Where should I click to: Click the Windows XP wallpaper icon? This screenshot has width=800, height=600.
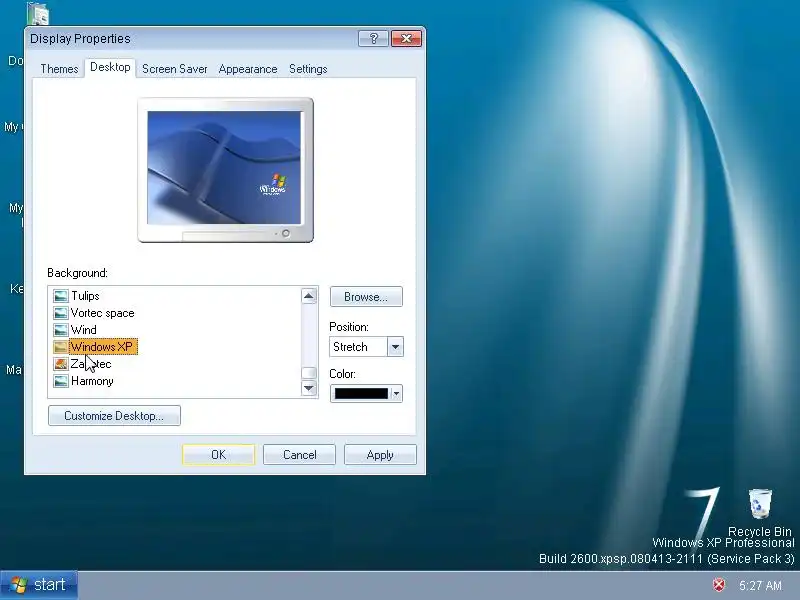(61, 347)
